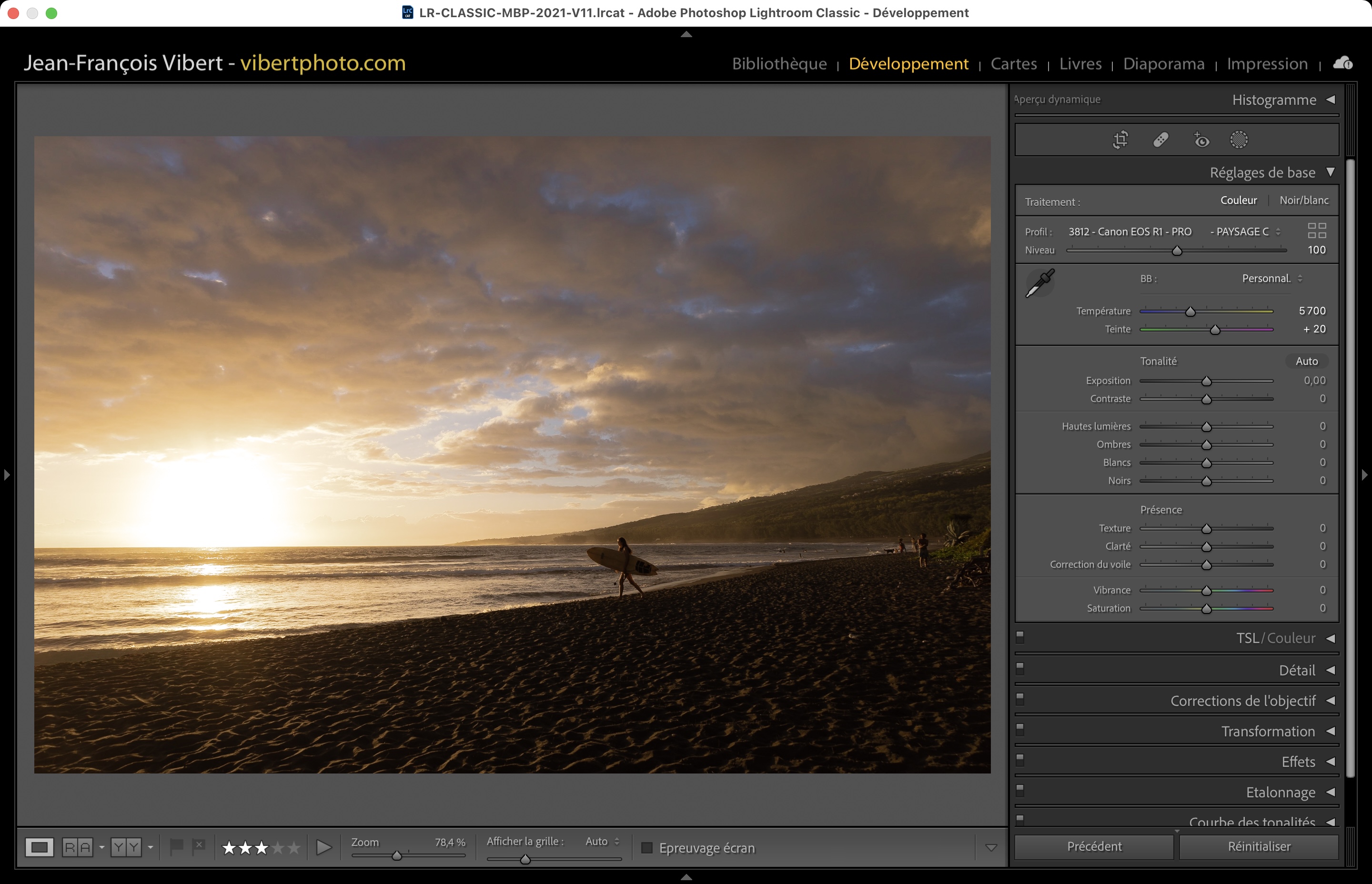Open the Impression module
The width and height of the screenshot is (1372, 884).
[x=1267, y=64]
